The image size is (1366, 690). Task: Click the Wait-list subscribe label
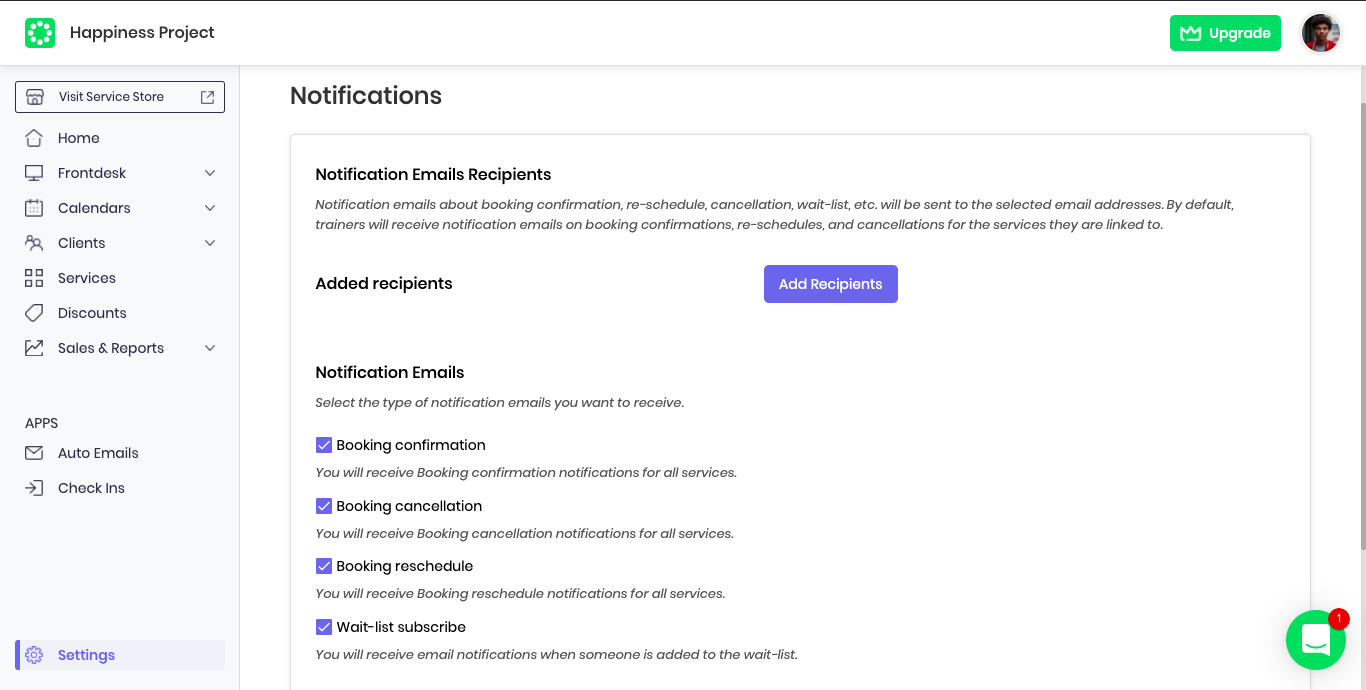point(401,627)
